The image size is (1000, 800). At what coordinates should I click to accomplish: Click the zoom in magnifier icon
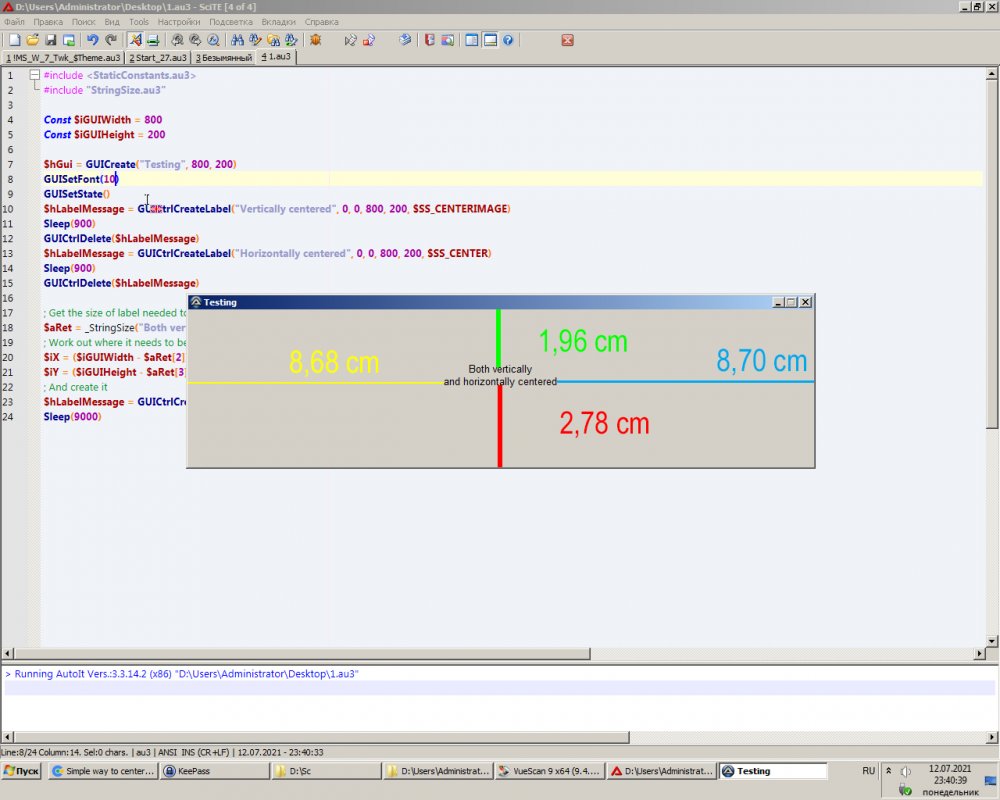177,40
